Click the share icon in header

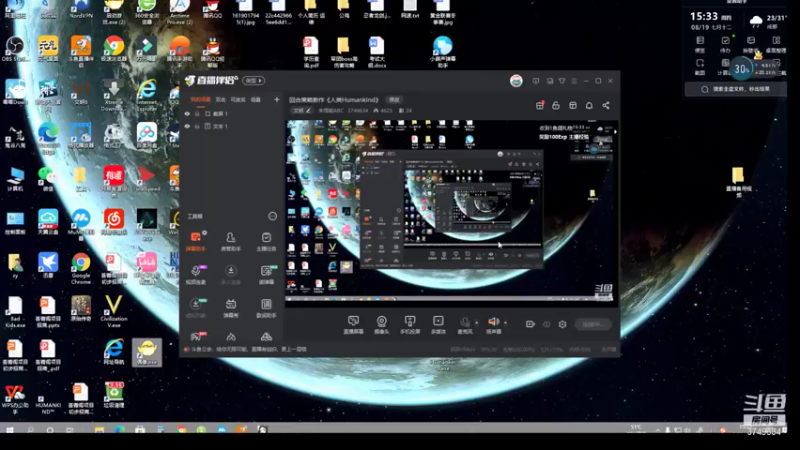[606, 105]
